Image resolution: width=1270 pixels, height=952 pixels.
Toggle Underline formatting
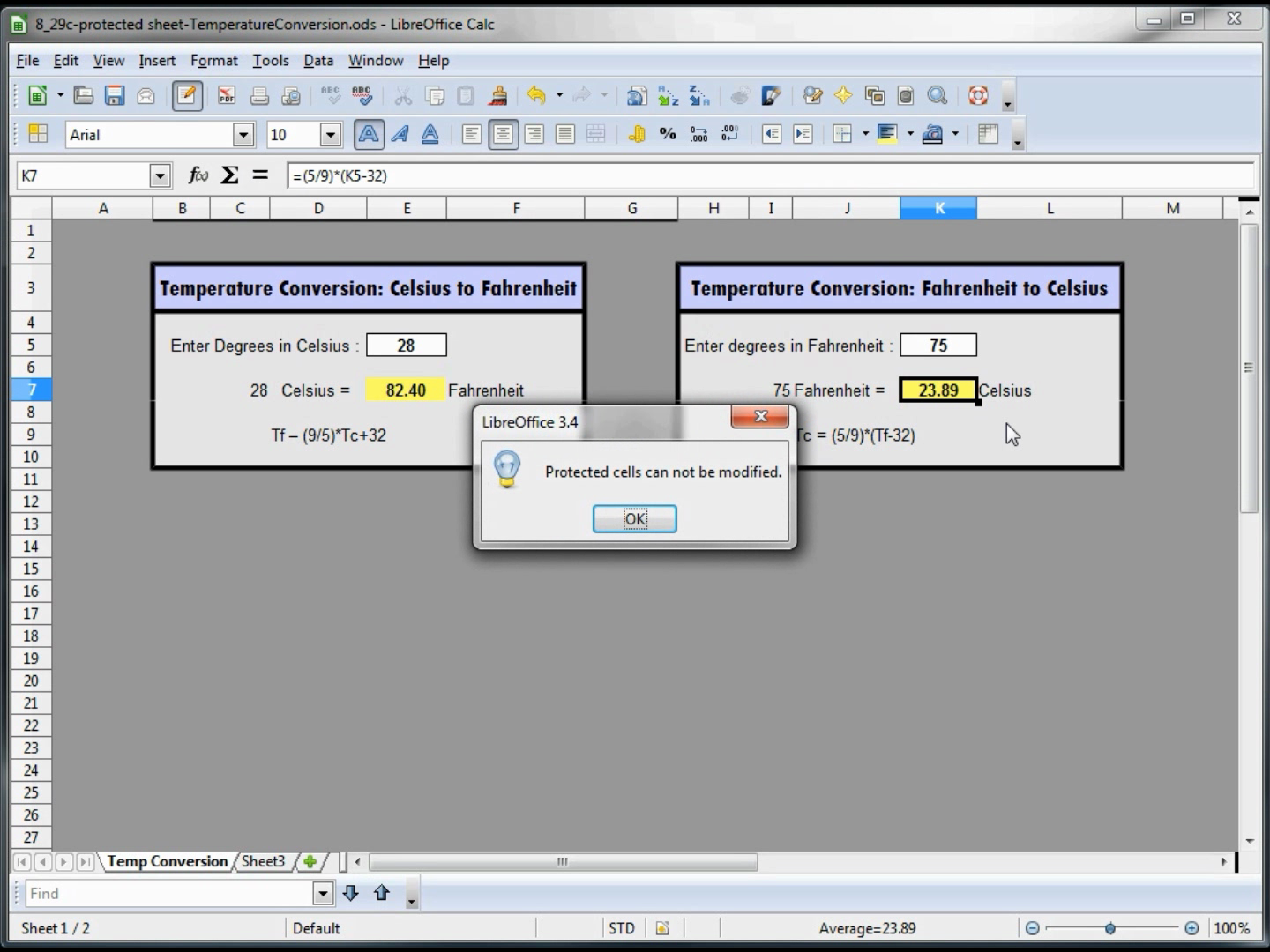430,134
